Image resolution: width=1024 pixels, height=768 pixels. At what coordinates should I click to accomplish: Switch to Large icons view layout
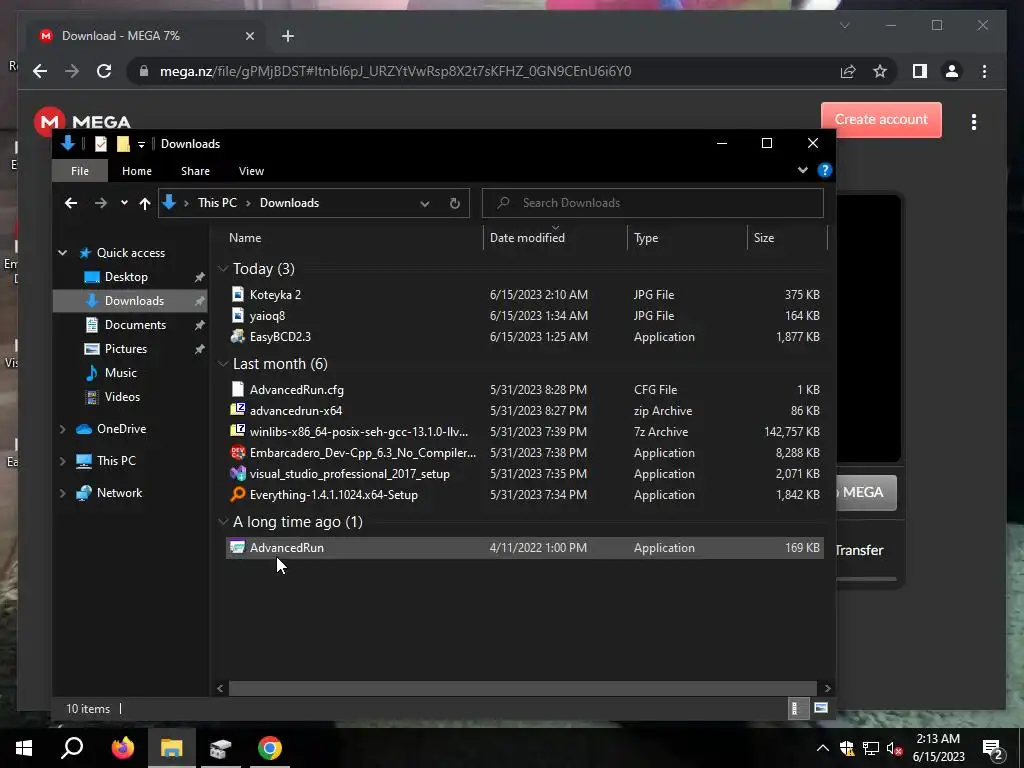point(821,709)
